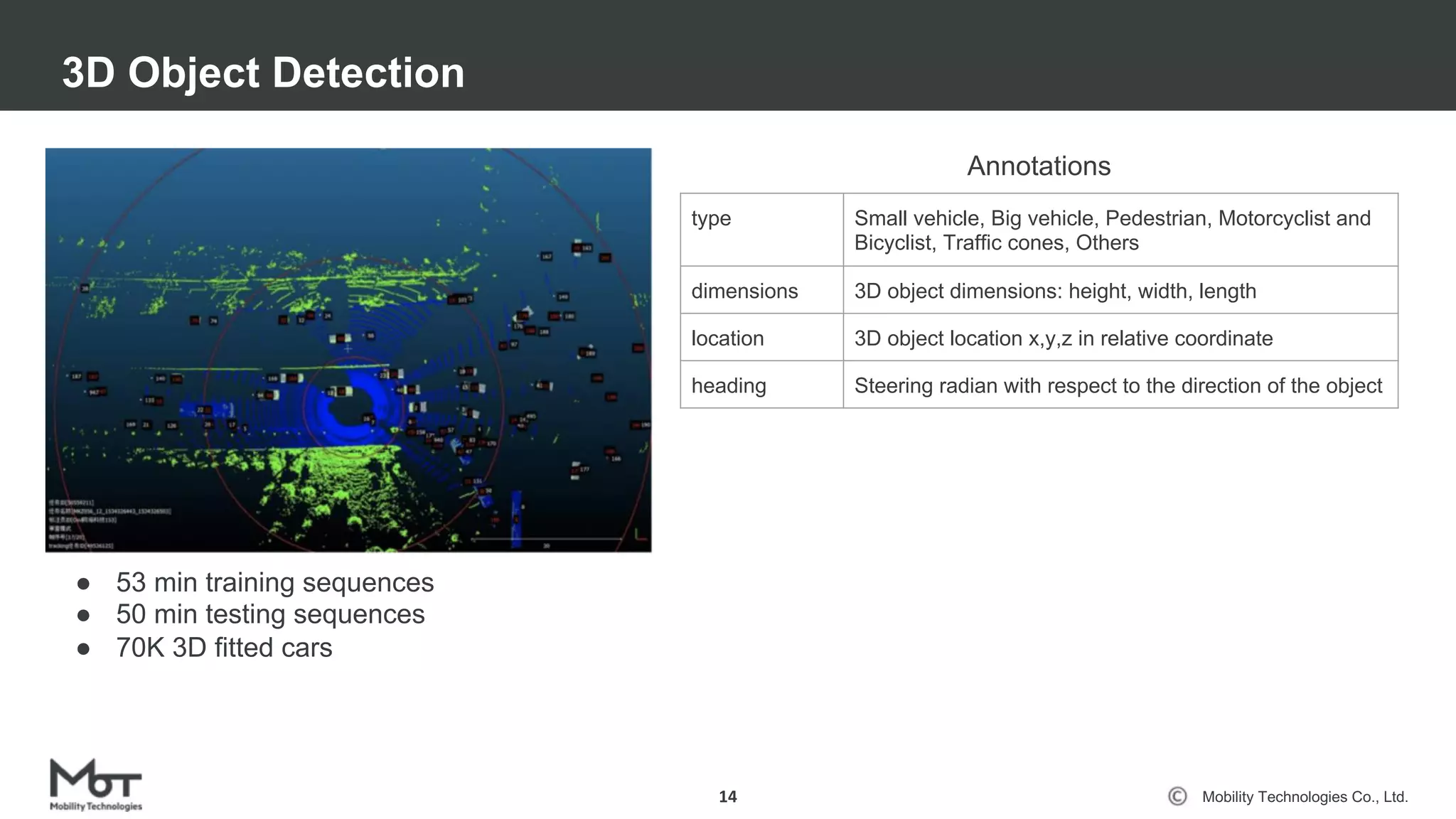Click the '53 min training sequences' bullet
Image resolution: width=1456 pixels, height=819 pixels.
[274, 582]
